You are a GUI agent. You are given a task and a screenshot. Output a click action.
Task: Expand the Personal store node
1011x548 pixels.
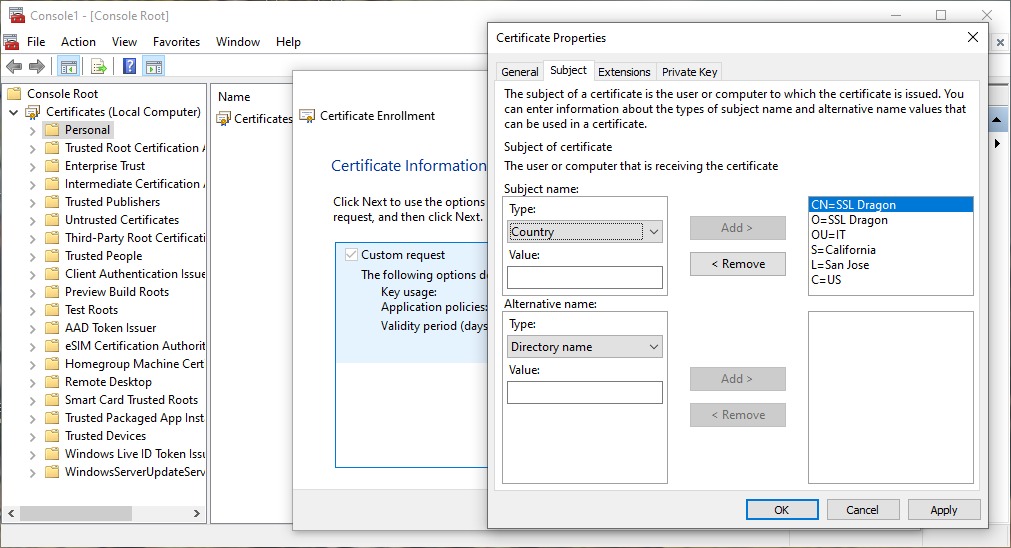(x=32, y=130)
